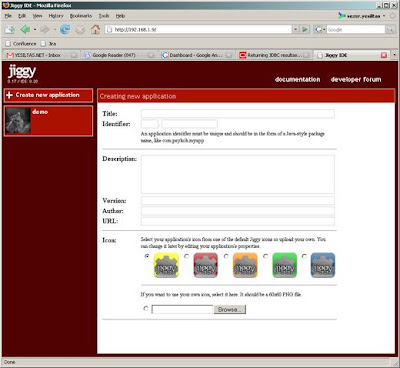Open the History menu
This screenshot has width=400, height=368.
coord(56,16)
